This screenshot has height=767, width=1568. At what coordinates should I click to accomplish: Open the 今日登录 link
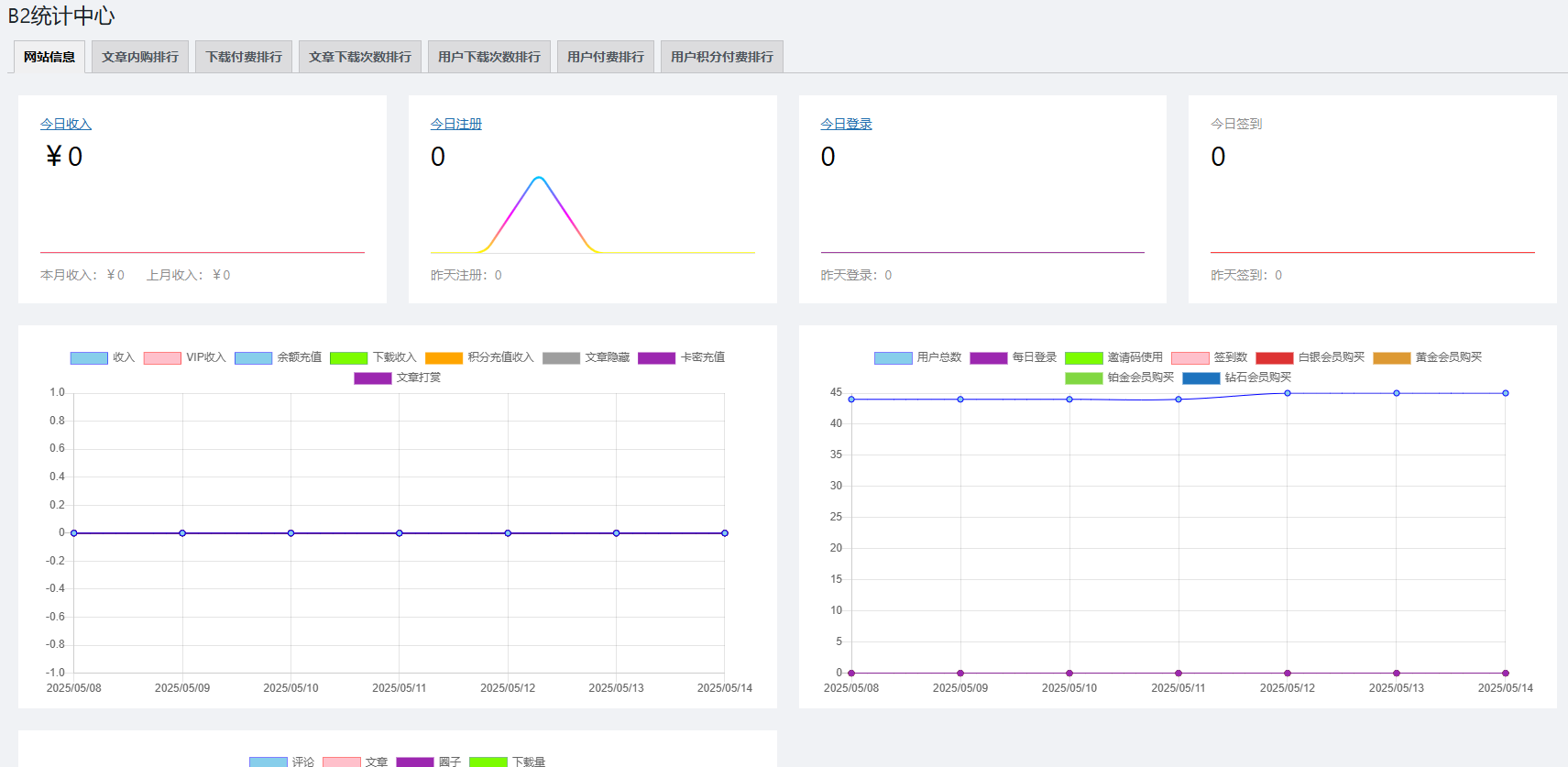pyautogui.click(x=846, y=124)
